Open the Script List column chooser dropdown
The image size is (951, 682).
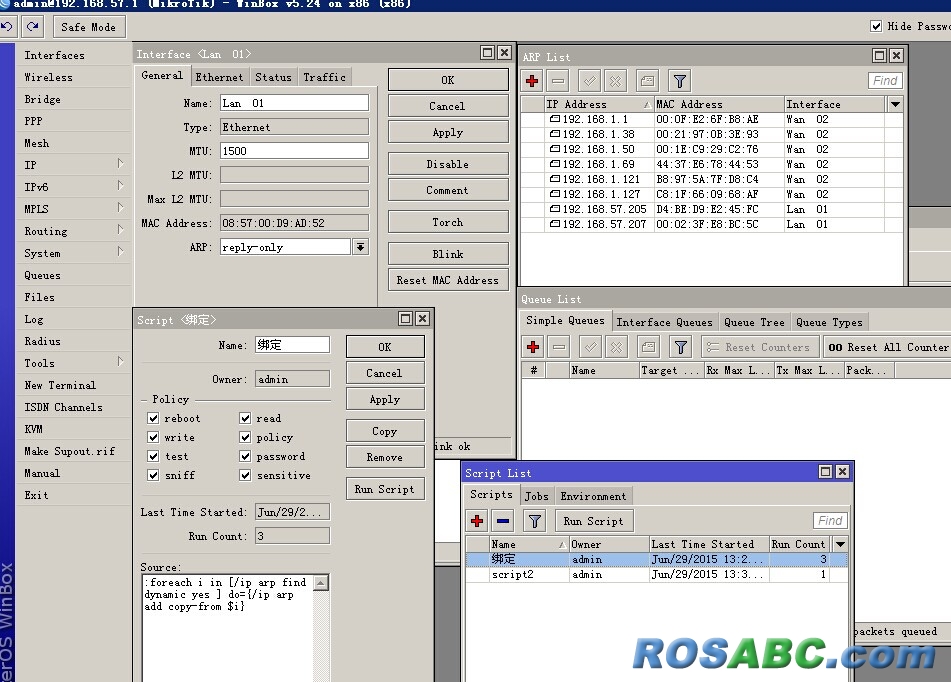pos(840,544)
